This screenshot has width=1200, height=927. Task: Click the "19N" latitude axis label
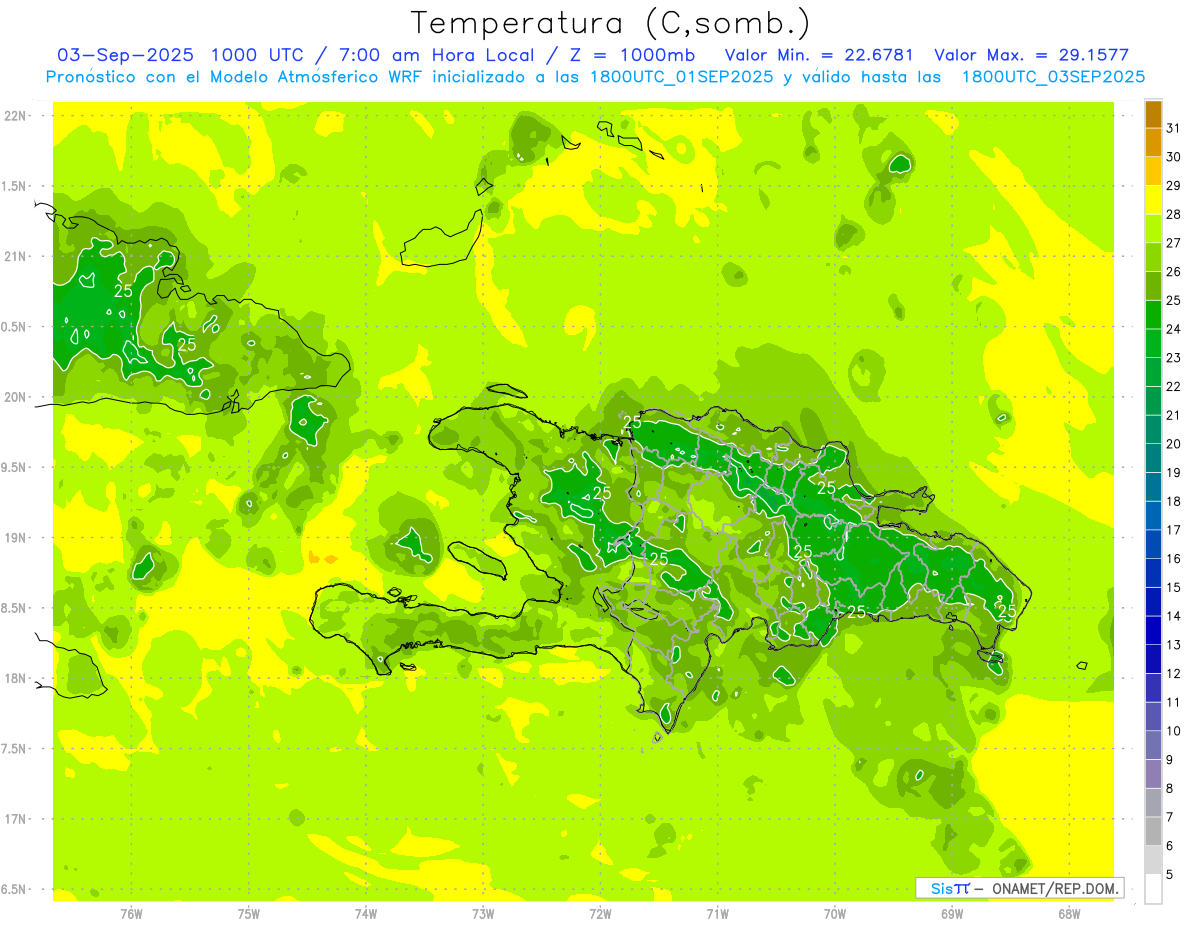coord(16,538)
